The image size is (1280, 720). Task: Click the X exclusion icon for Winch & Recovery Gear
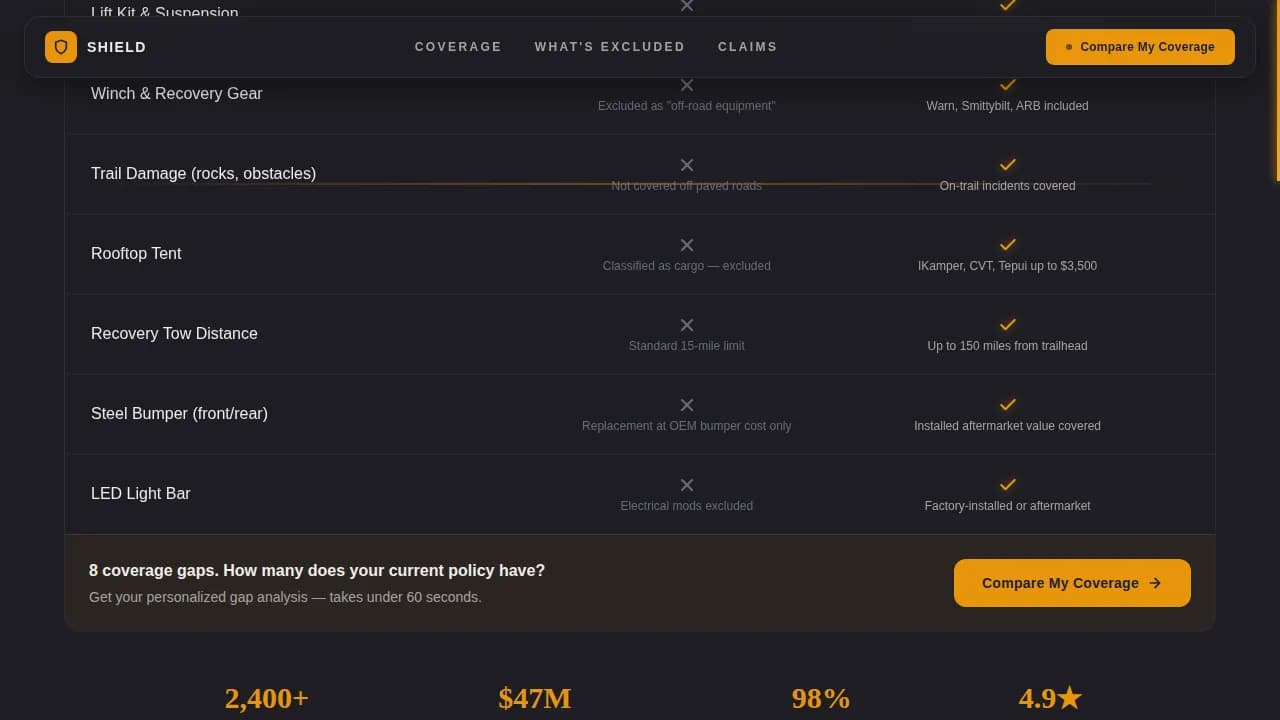pos(687,85)
